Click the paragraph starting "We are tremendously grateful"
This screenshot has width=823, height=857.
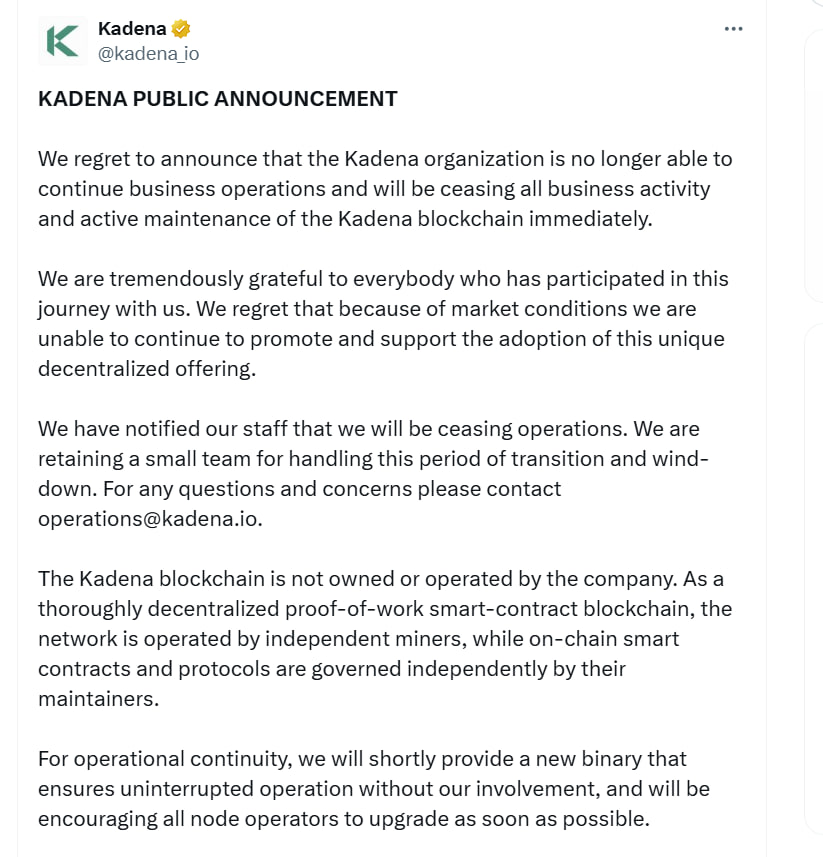click(x=381, y=323)
